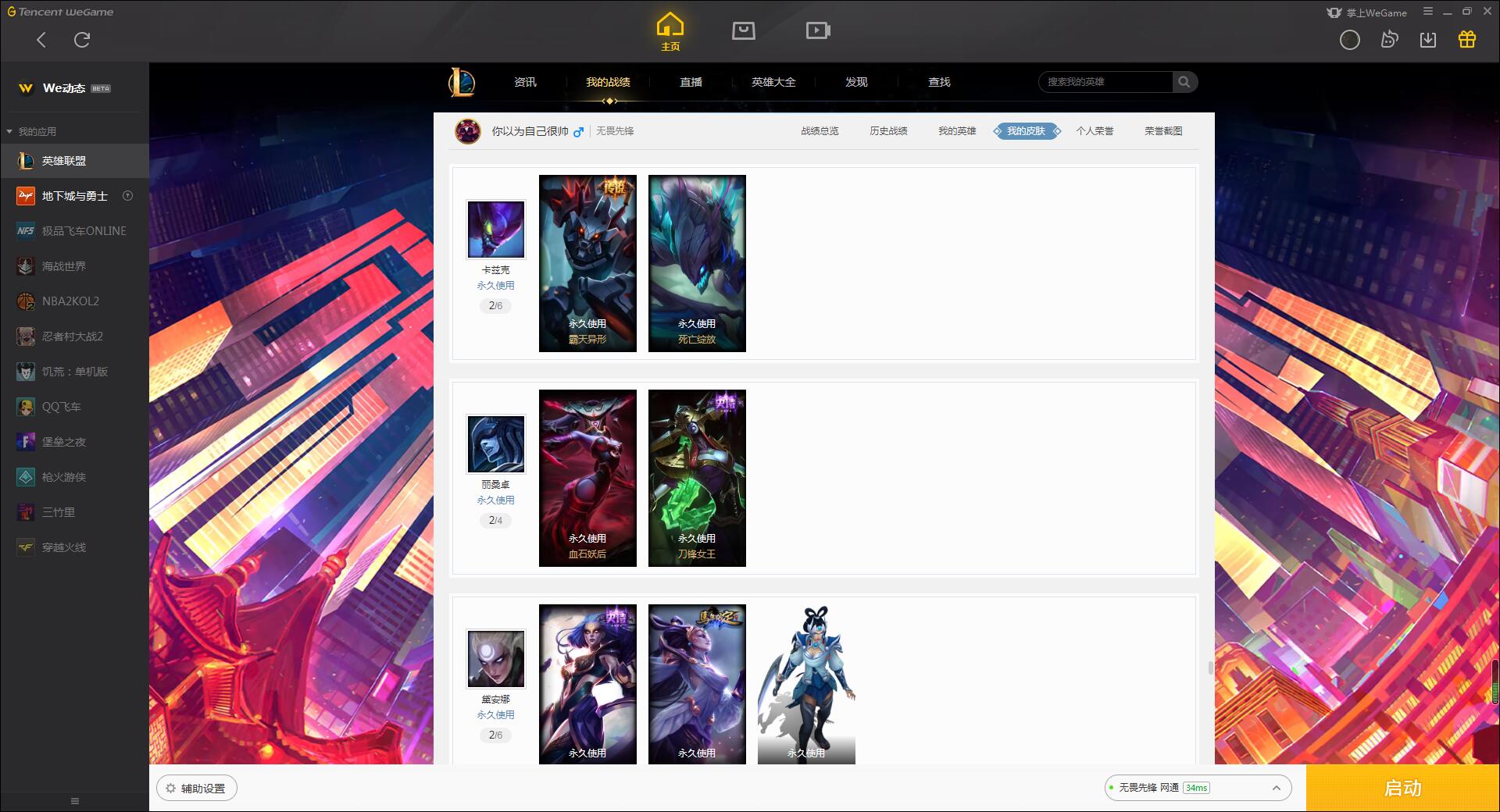Screen dimensions: 1500x812
Task: Open the 血石妖后 skin card
Action: tap(587, 478)
